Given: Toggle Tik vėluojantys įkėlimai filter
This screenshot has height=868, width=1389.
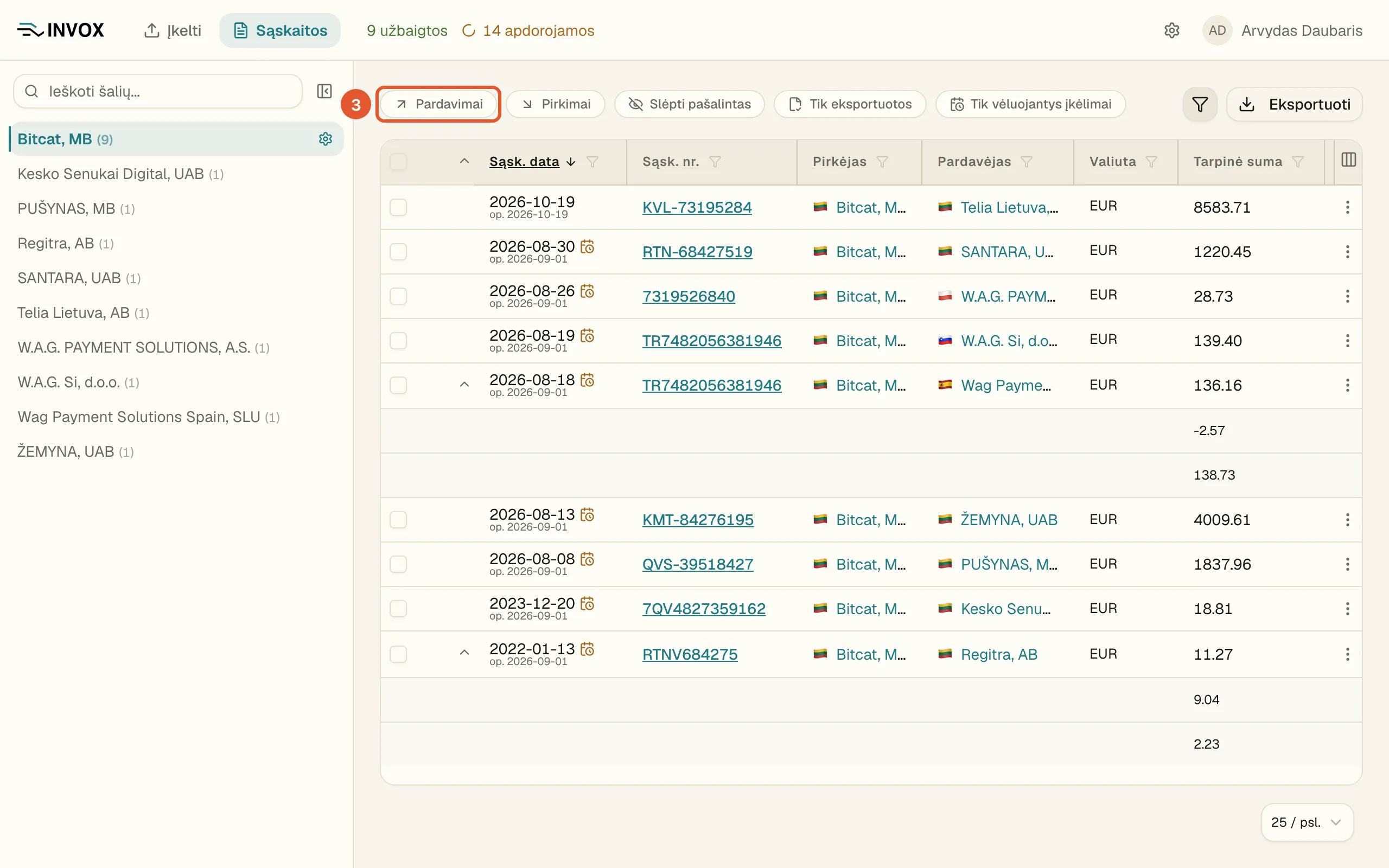Looking at the screenshot, I should [1031, 104].
